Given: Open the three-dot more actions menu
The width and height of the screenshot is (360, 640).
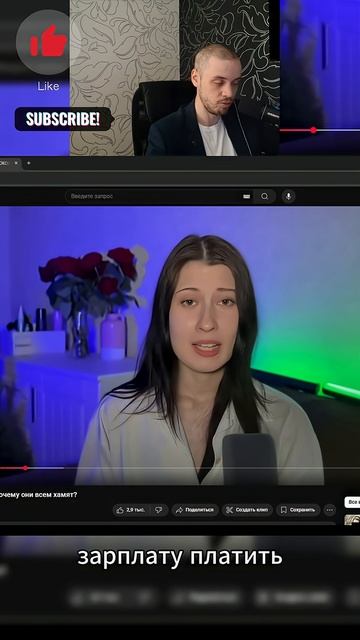Looking at the screenshot, I should click(330, 510).
